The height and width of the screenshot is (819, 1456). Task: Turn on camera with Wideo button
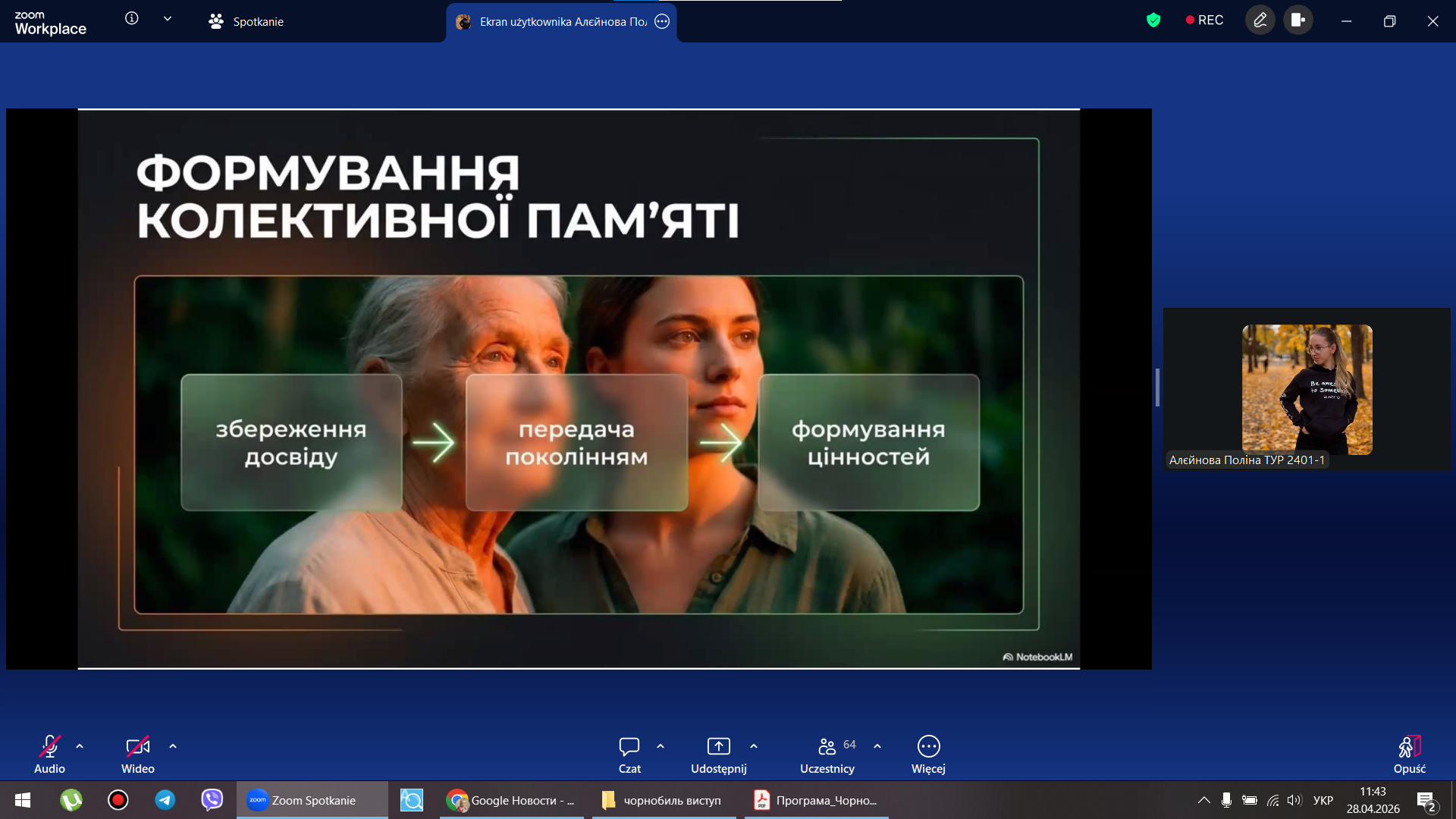coord(137,755)
